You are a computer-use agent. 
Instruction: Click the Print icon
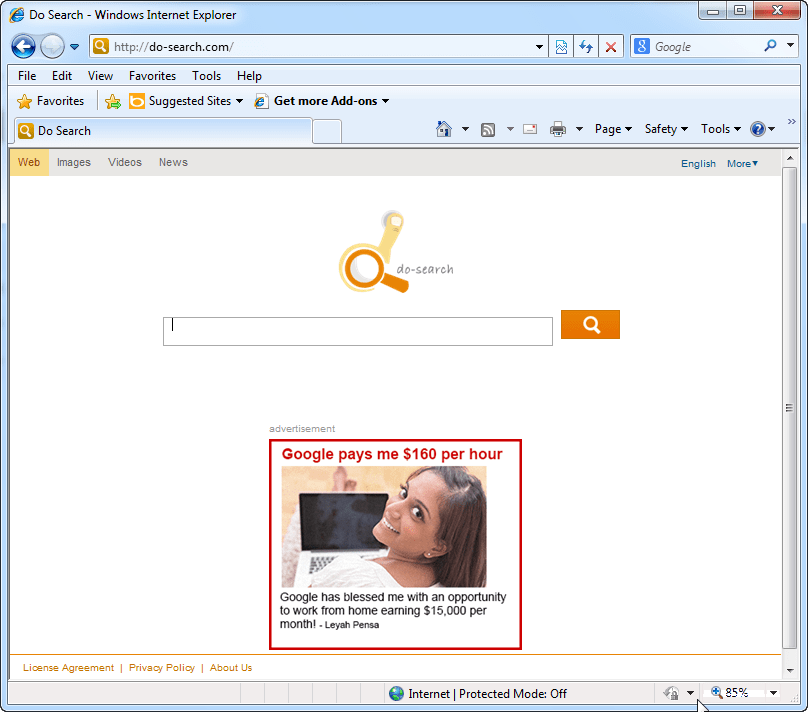[x=558, y=129]
